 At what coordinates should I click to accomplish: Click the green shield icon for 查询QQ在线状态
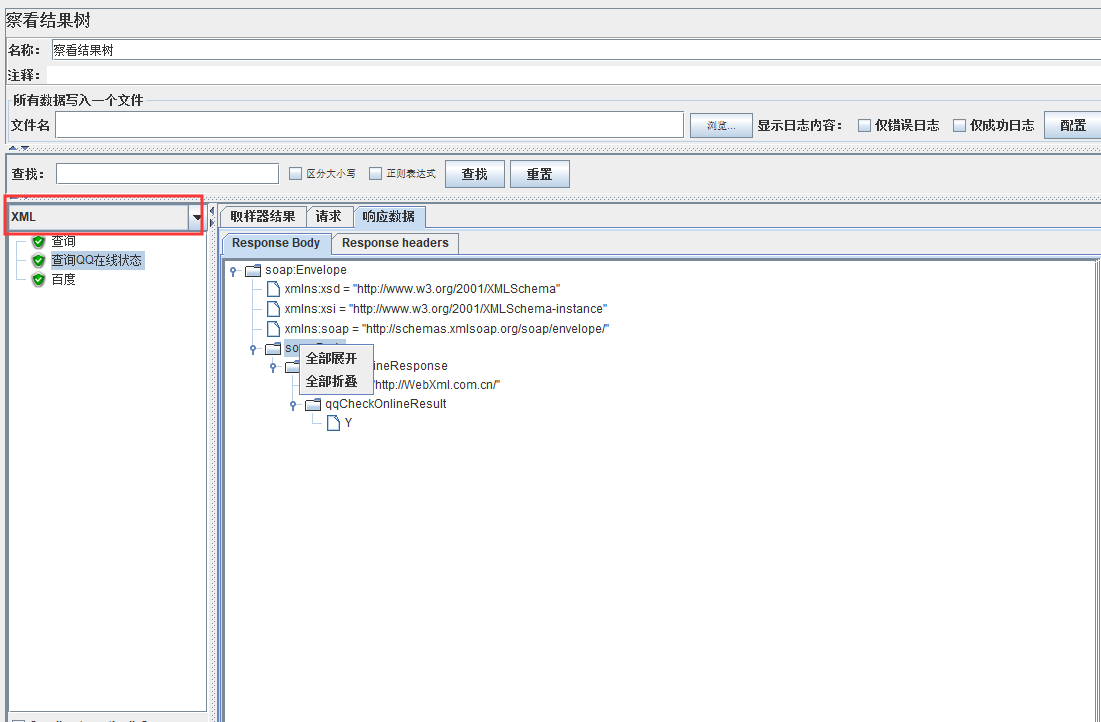[39, 260]
